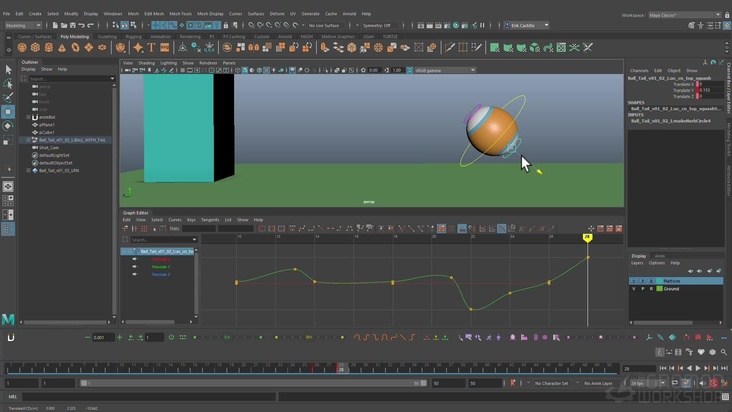732x412 pixels.
Task: Toggle visibility V of the Ground layer
Action: (x=634, y=288)
